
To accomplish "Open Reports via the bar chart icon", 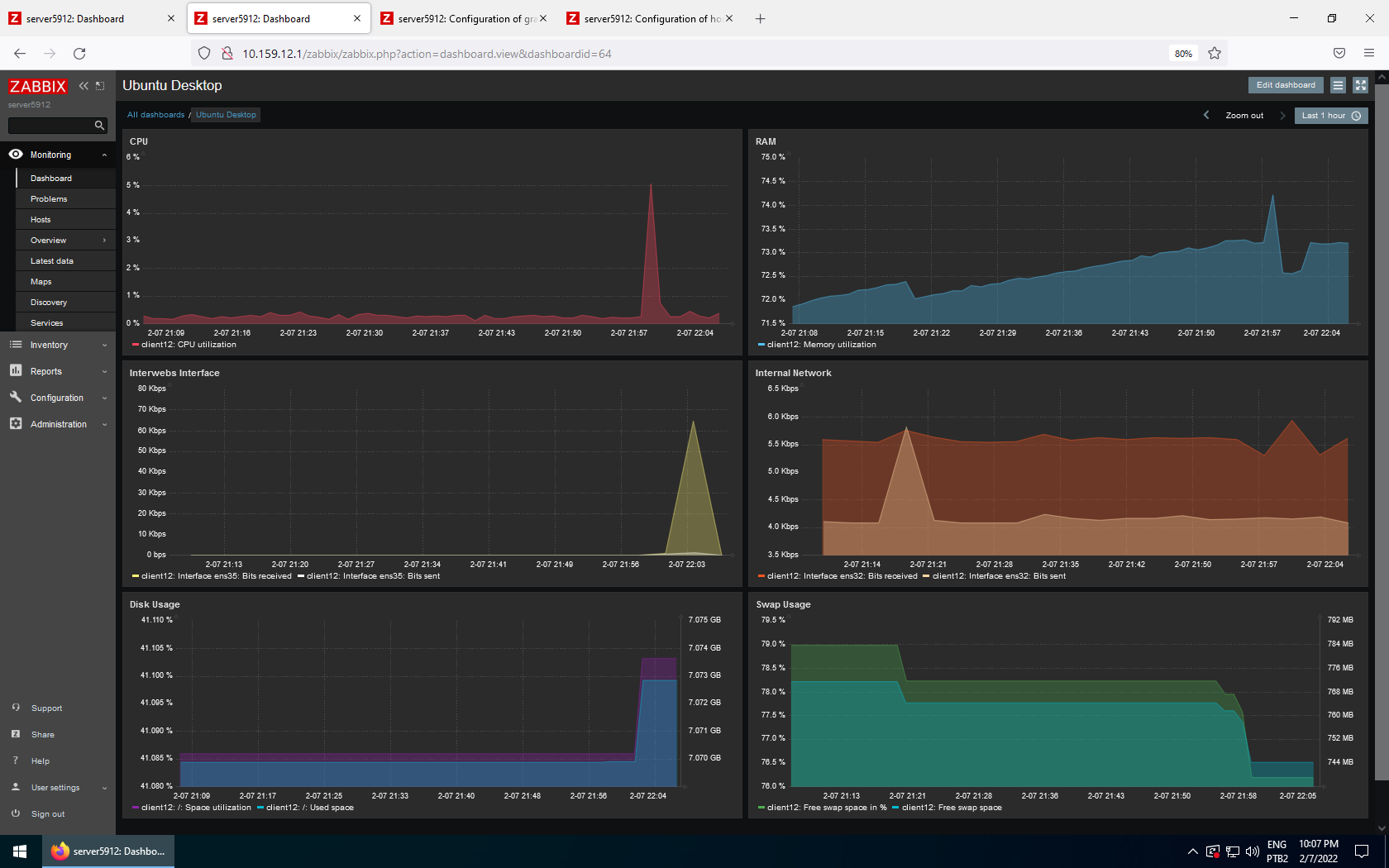I will tap(15, 371).
